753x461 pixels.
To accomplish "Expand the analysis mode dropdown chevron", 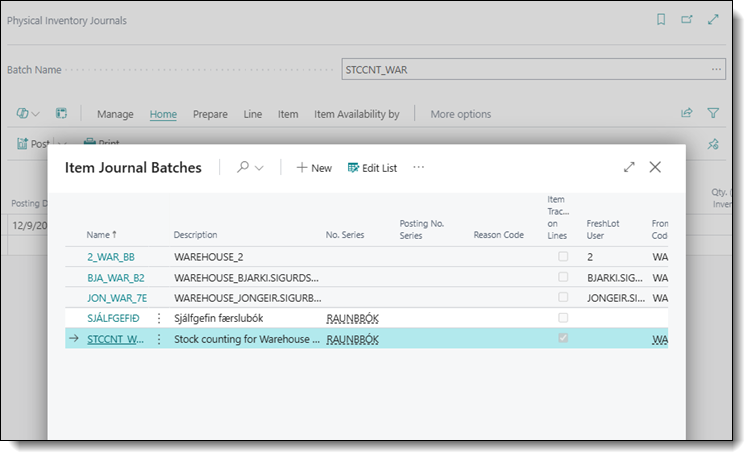I will point(36,114).
